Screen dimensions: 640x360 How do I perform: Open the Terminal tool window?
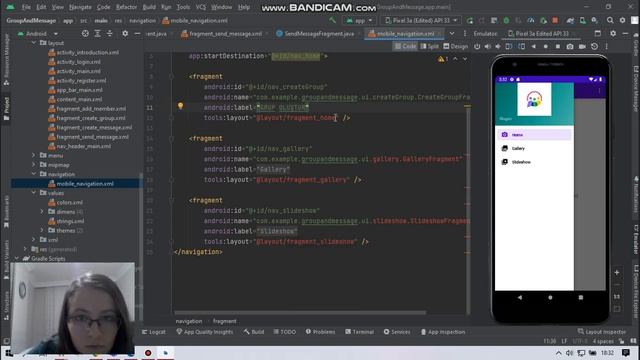point(360,332)
